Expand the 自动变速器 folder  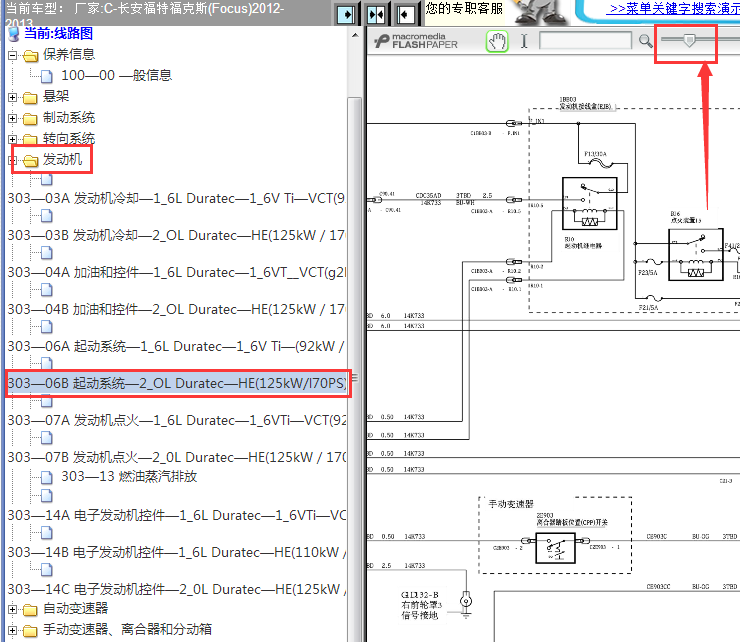click(13, 609)
